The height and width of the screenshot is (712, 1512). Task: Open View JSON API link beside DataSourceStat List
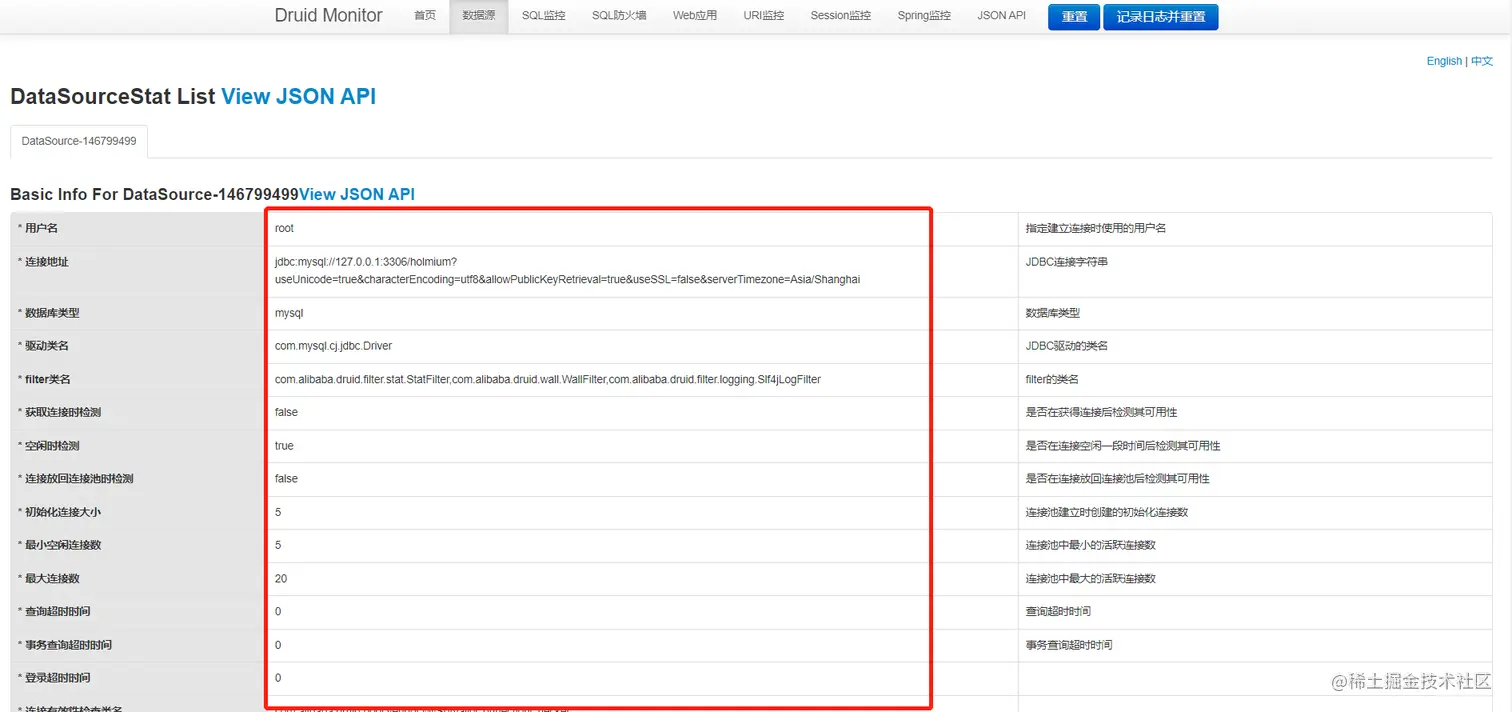(298, 97)
